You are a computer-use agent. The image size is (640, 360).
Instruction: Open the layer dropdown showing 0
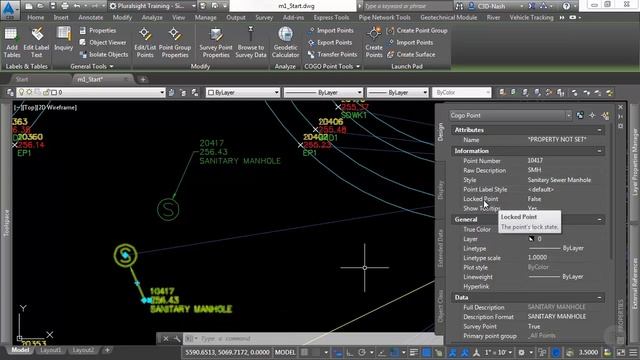(91, 93)
